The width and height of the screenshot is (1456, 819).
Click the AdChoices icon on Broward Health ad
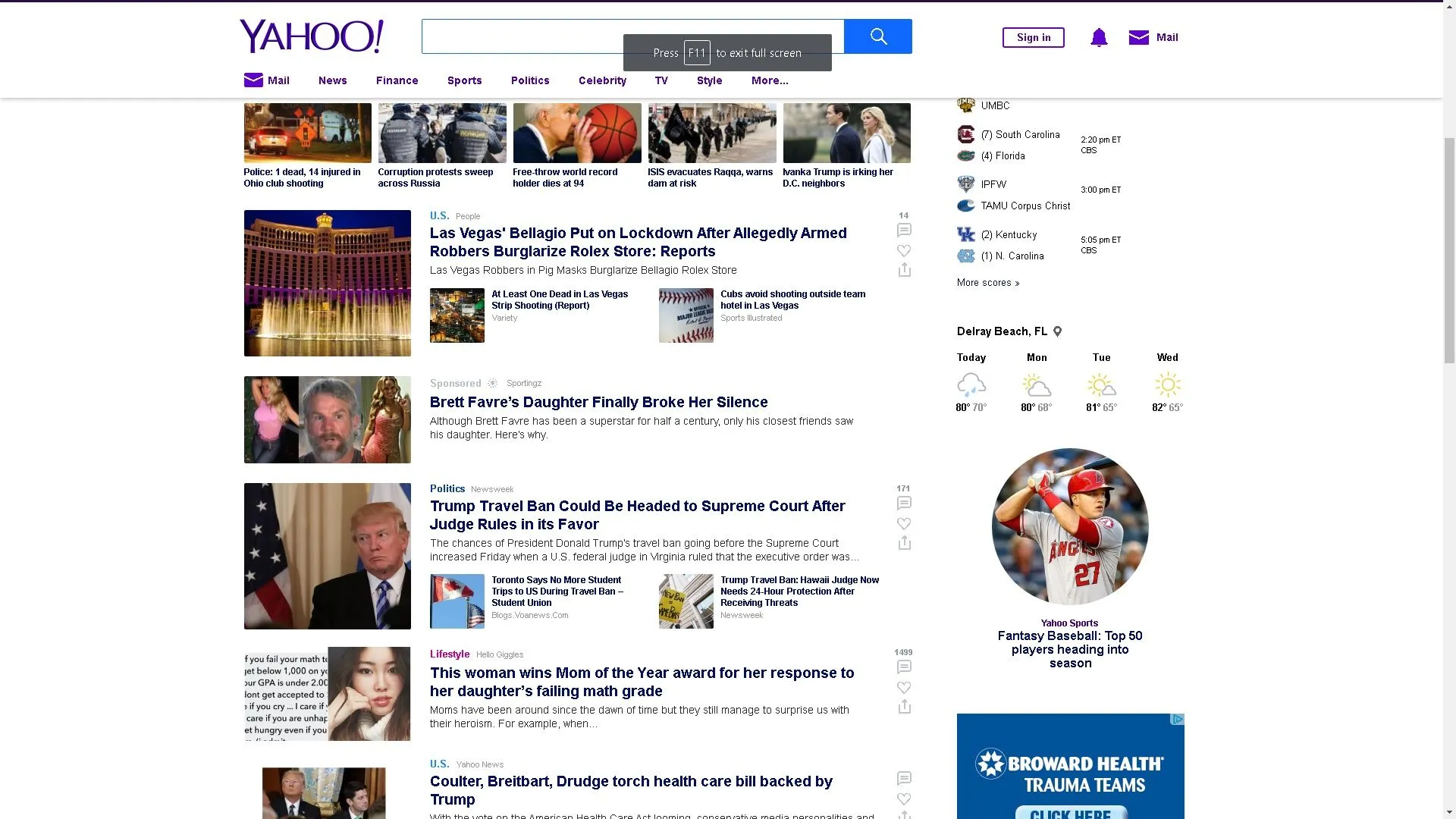(x=1177, y=719)
